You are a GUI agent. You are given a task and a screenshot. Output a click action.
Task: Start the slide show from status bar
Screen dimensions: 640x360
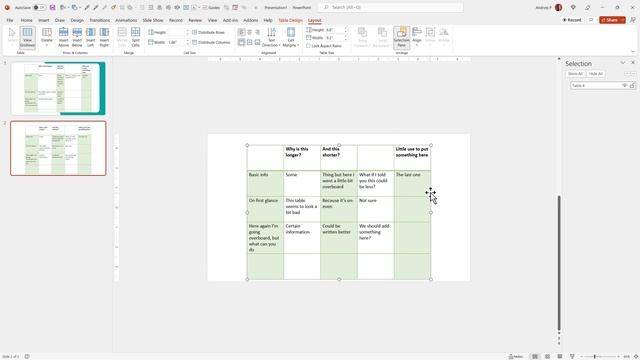click(x=572, y=356)
